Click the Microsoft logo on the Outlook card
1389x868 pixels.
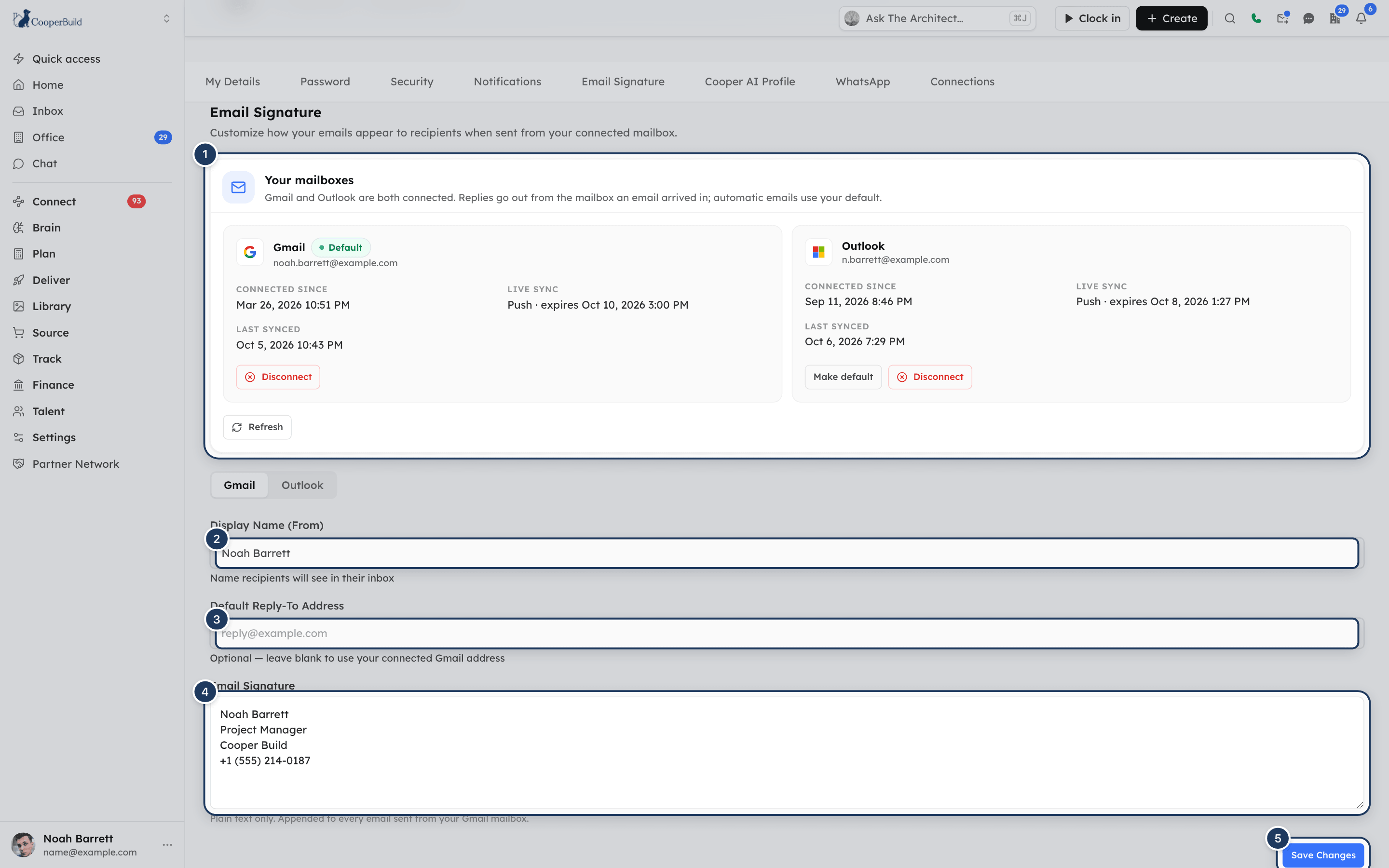pos(818,252)
